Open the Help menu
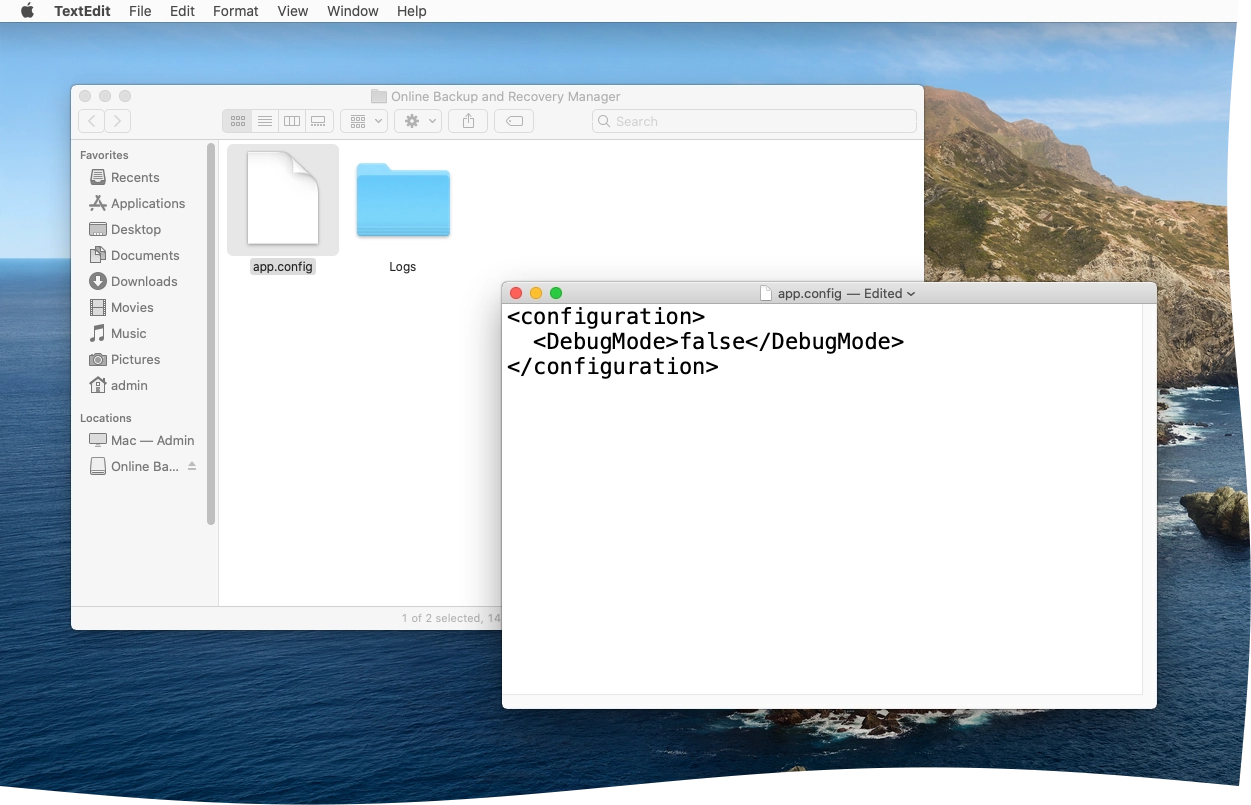This screenshot has height=805, width=1251. tap(412, 11)
